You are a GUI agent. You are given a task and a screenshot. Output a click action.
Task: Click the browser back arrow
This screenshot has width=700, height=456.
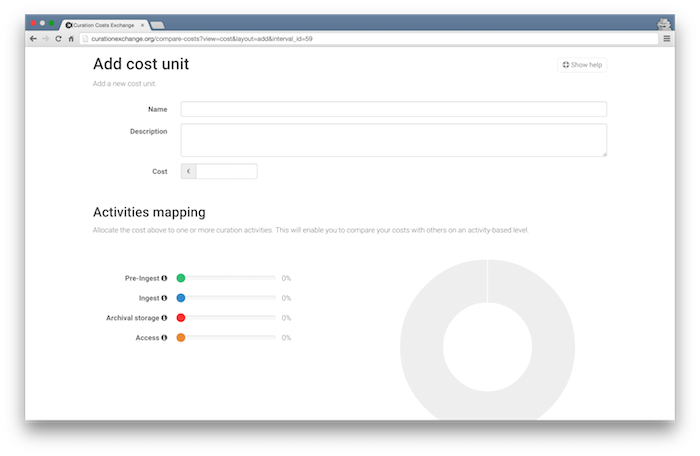click(33, 38)
